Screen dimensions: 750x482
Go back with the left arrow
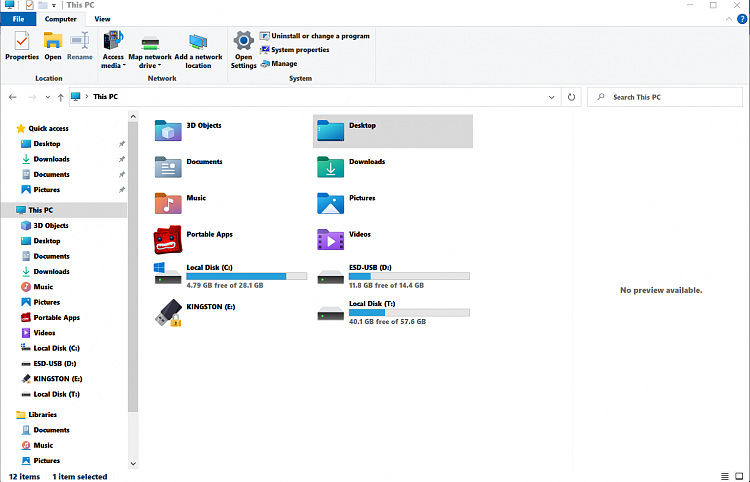[13, 97]
